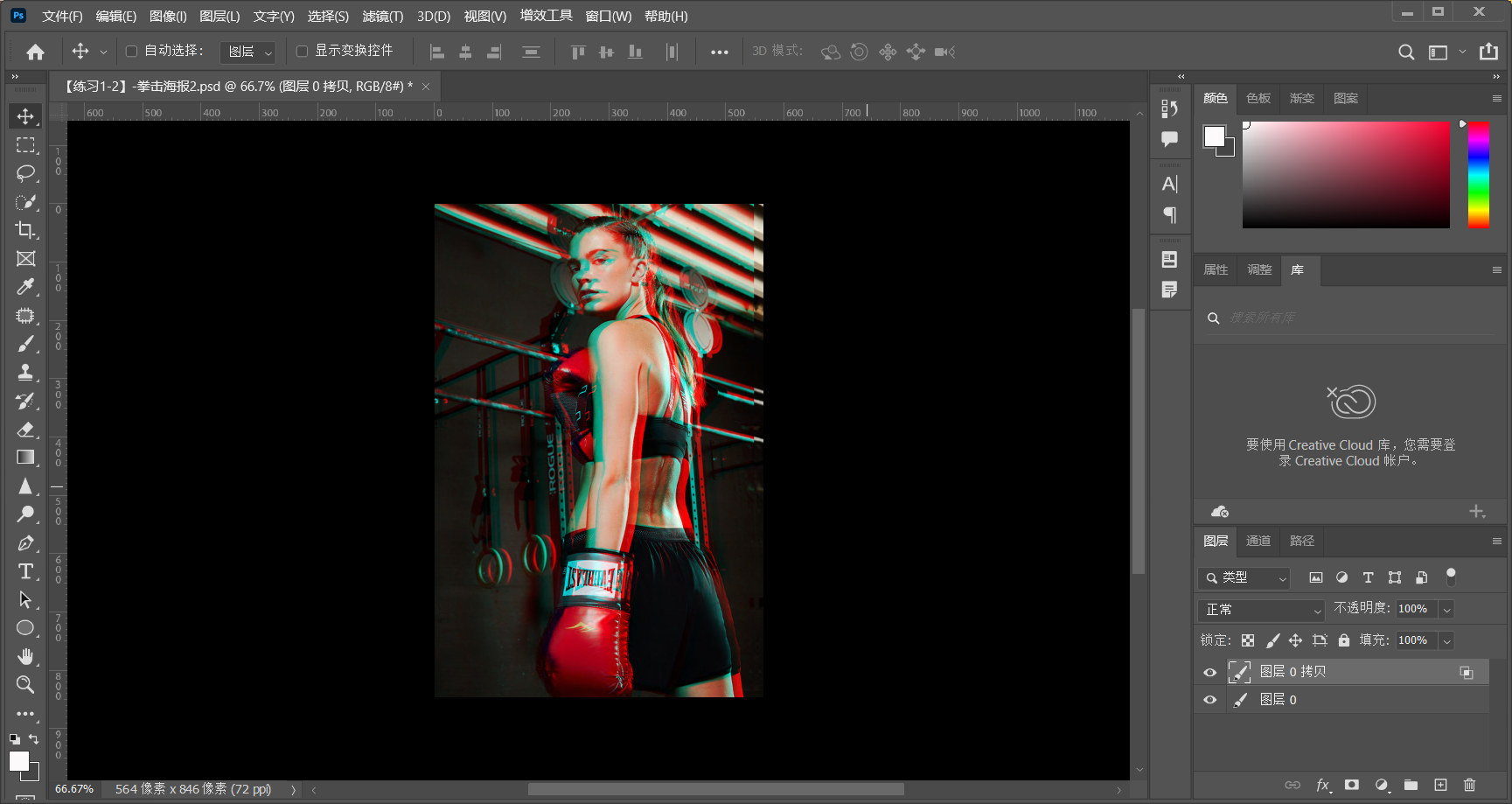Swap foreground and background colors icon
Image resolution: width=1512 pixels, height=804 pixels.
(x=33, y=739)
